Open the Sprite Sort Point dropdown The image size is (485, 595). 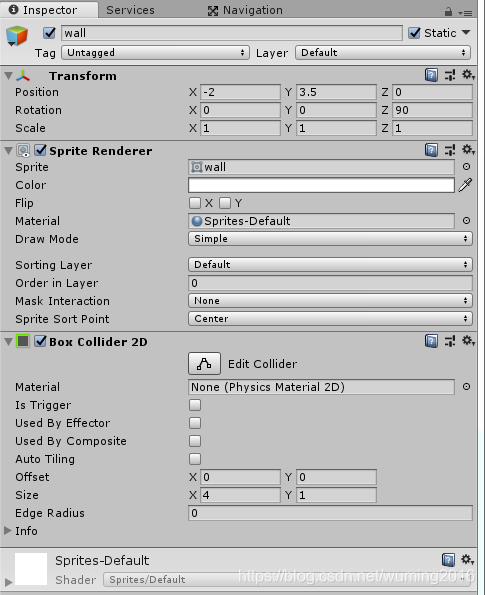pos(330,319)
